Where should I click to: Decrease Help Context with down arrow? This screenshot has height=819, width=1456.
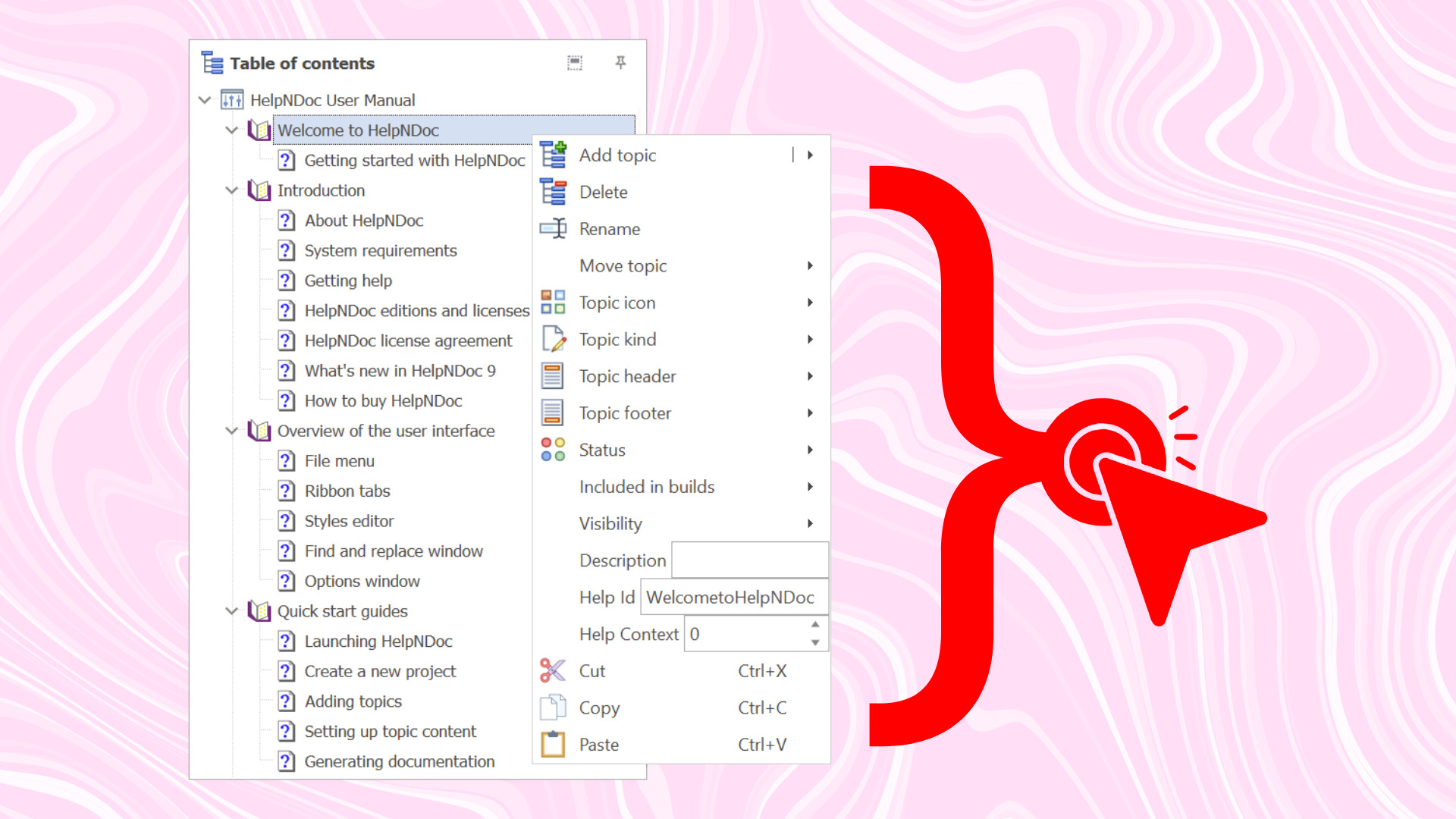click(x=815, y=643)
